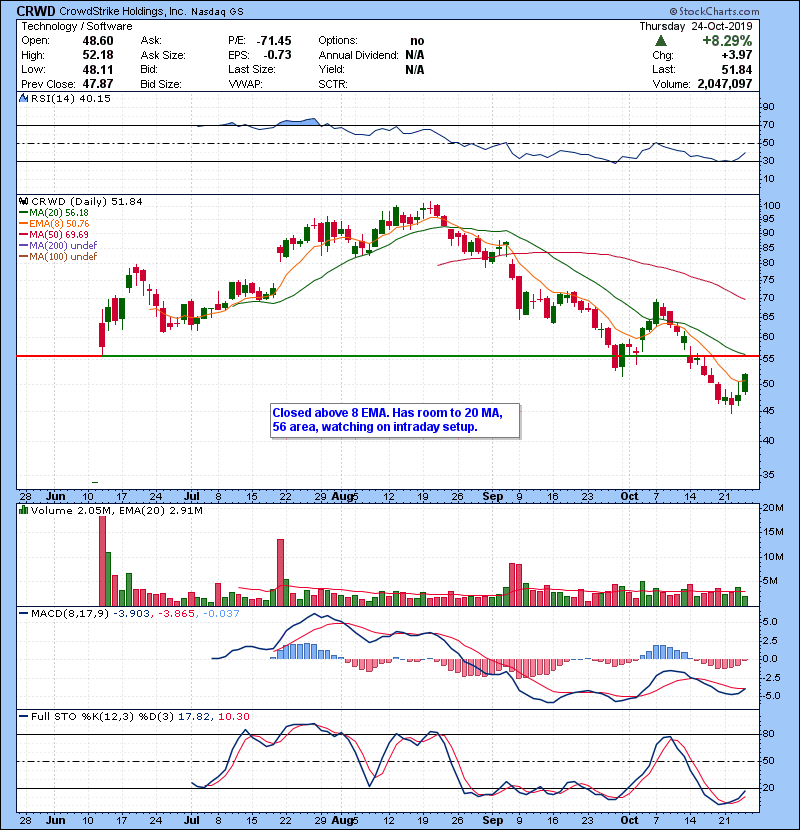Click the MACD histogram value -0.037

point(221,614)
